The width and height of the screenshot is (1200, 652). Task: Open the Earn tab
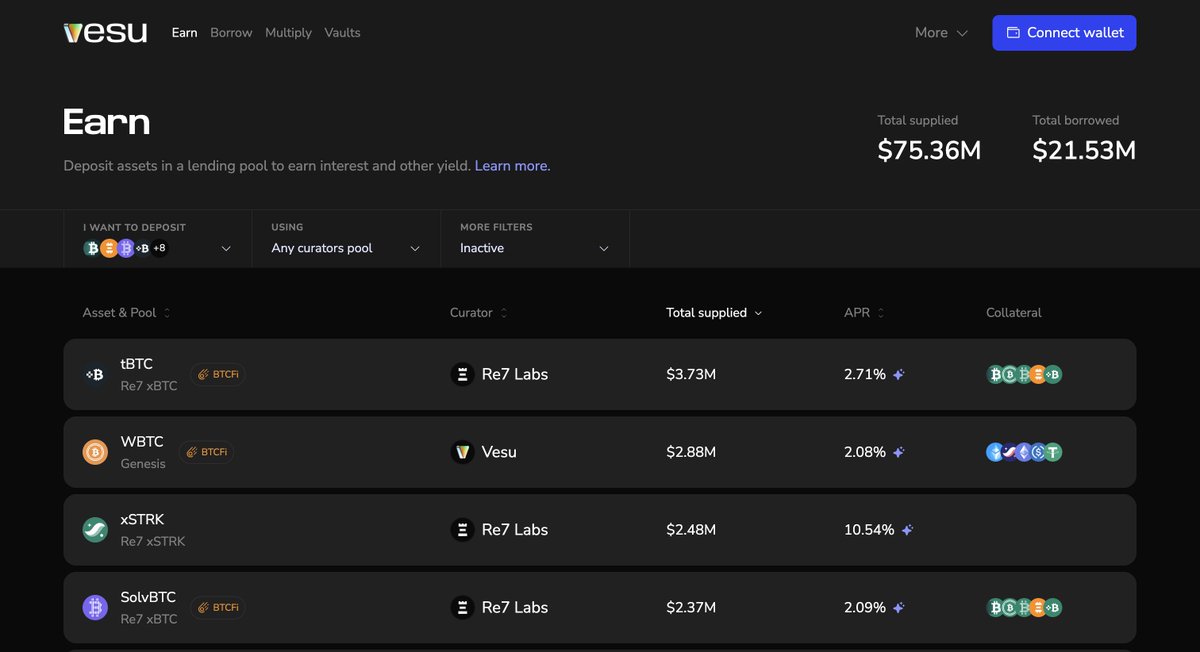(185, 33)
